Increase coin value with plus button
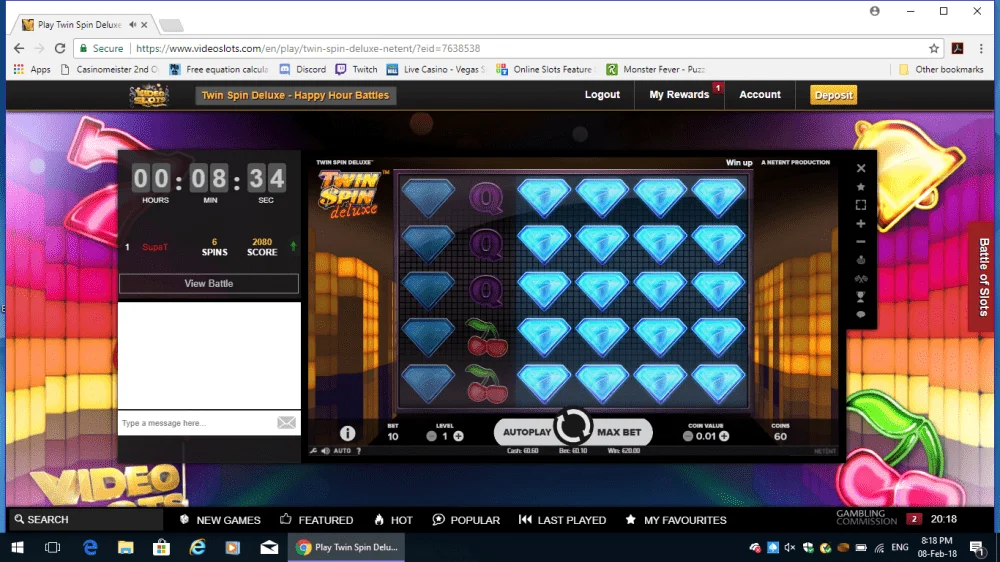 [x=724, y=436]
